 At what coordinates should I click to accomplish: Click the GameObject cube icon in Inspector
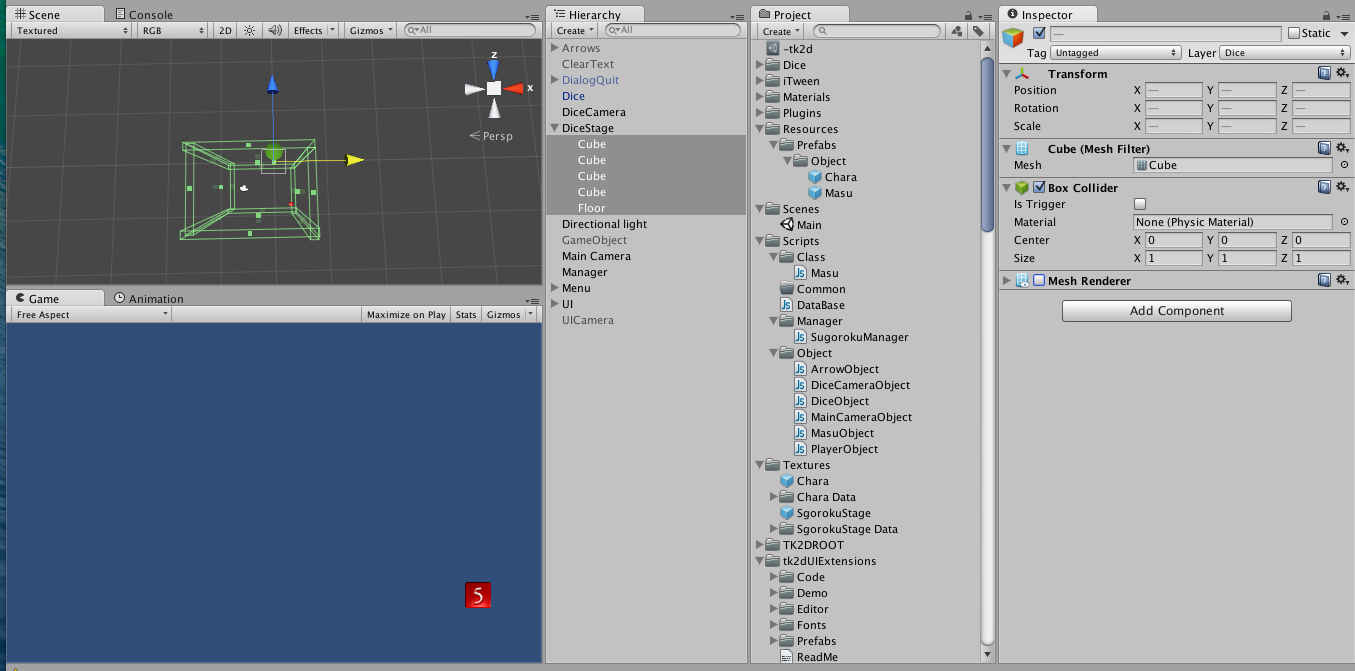pos(1014,38)
